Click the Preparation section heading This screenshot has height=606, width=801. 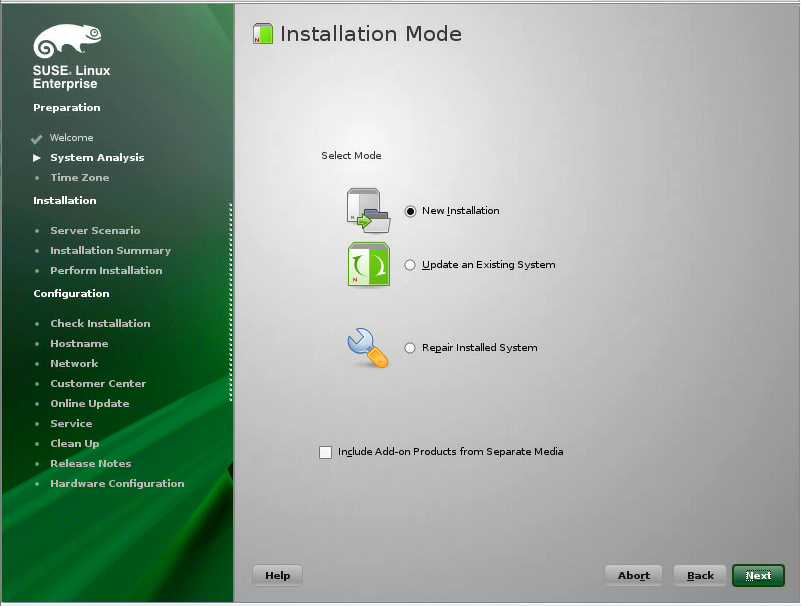coord(66,107)
